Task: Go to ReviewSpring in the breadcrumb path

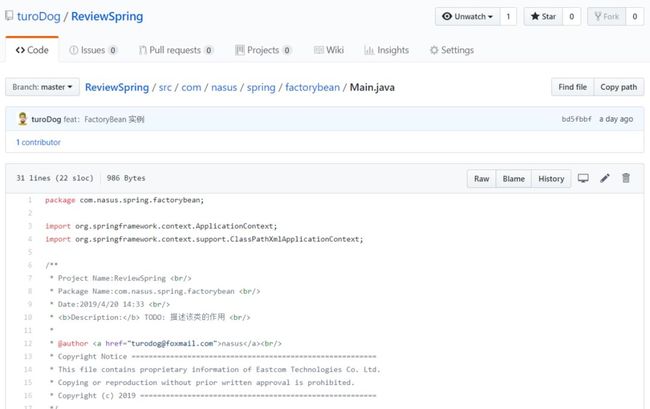Action: coord(117,87)
